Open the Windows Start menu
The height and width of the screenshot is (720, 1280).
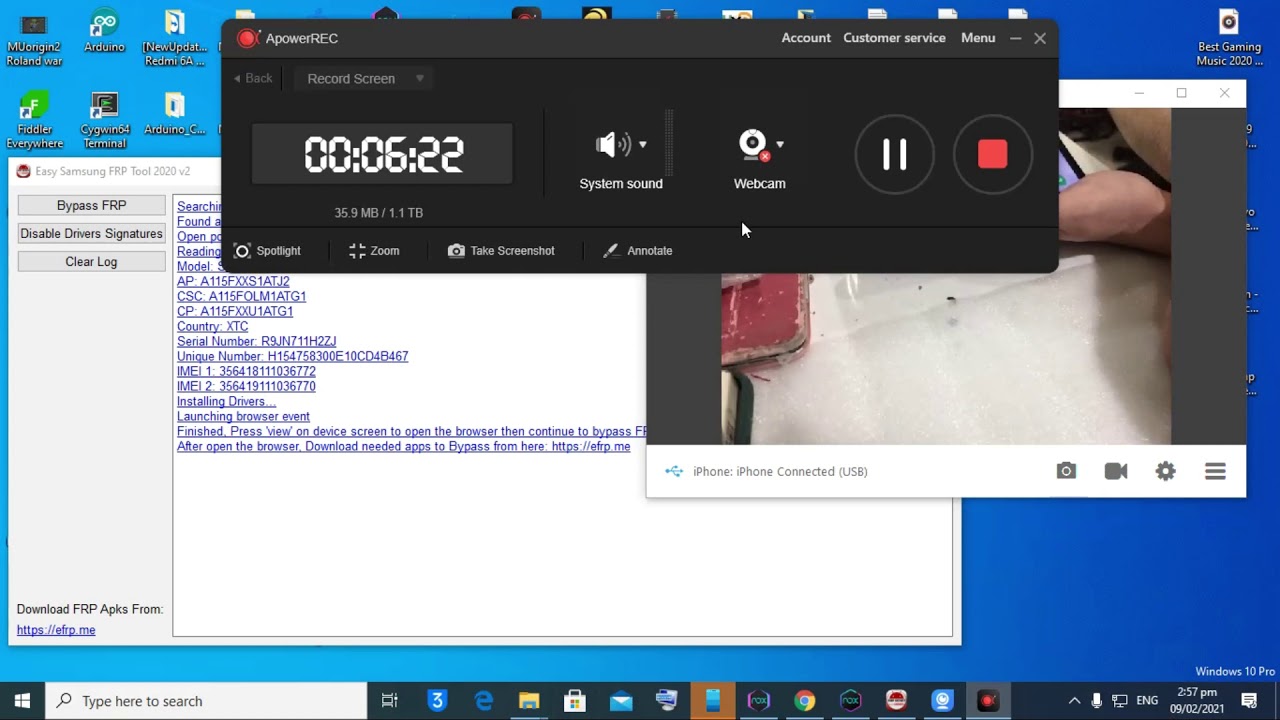pyautogui.click(x=23, y=701)
